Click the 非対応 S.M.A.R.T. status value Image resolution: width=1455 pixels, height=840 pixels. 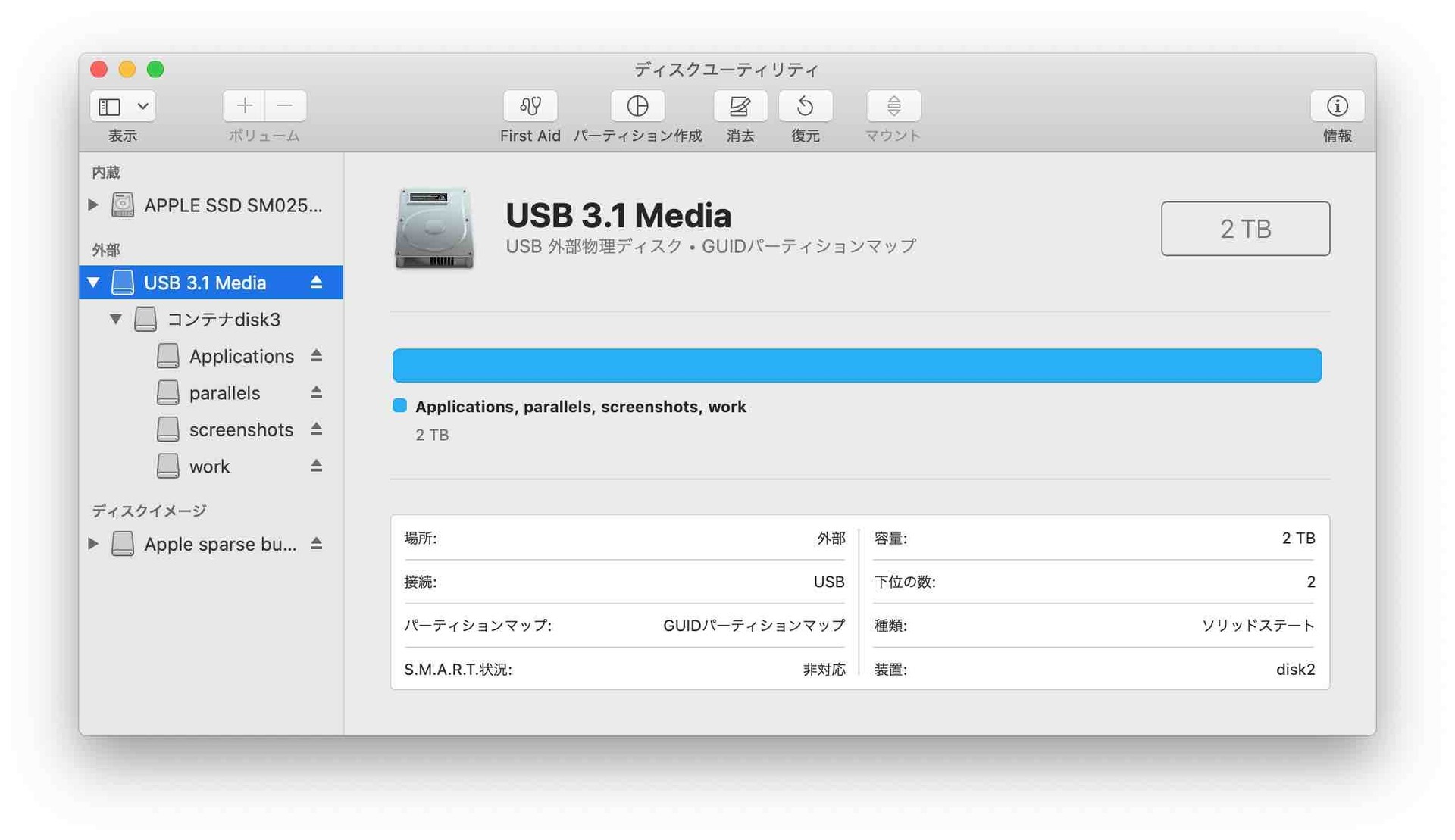pos(824,670)
